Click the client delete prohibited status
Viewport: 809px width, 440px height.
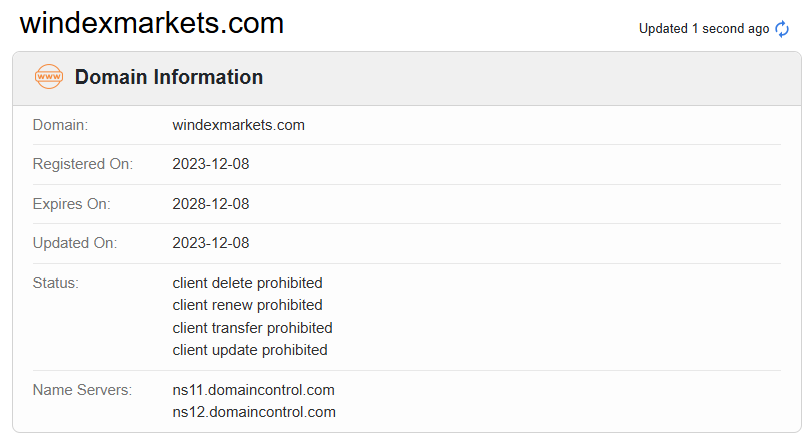(x=247, y=283)
